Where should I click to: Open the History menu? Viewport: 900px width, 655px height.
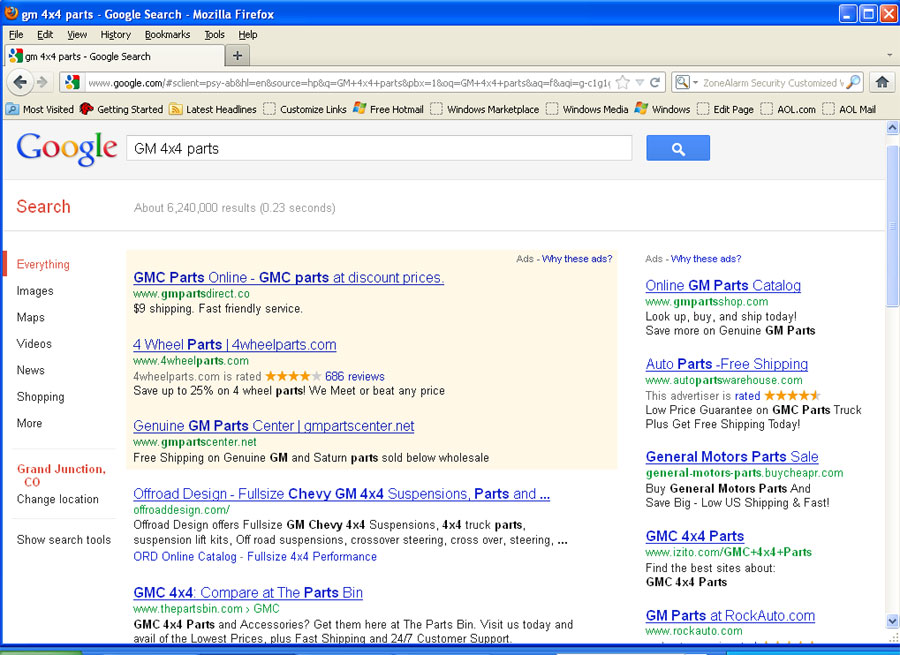tap(115, 34)
